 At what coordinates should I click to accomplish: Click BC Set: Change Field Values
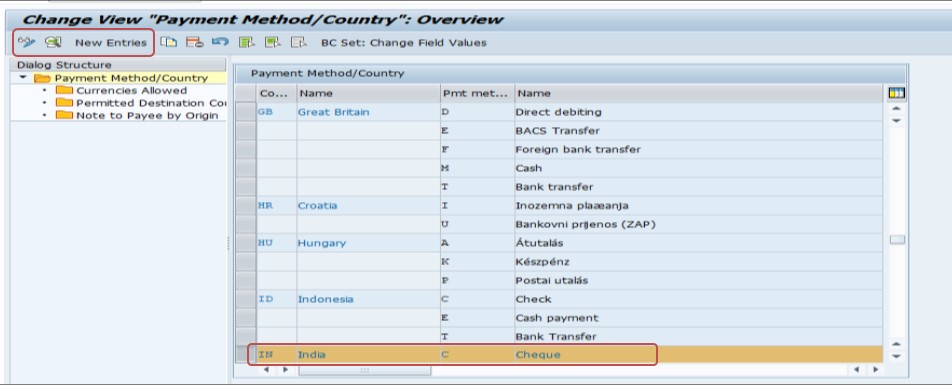pyautogui.click(x=404, y=43)
